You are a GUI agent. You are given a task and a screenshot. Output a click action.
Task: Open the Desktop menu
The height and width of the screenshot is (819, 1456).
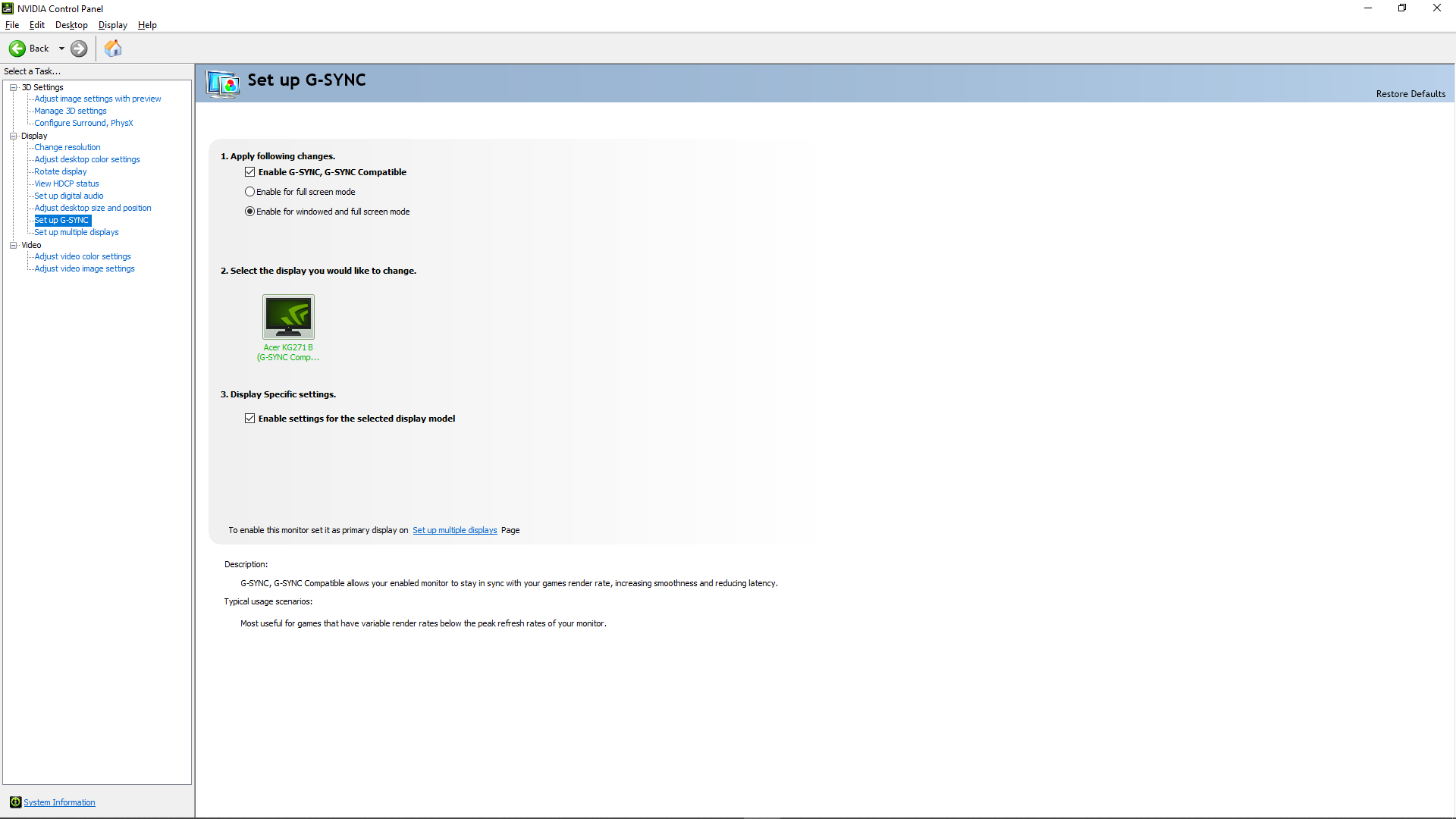[71, 25]
